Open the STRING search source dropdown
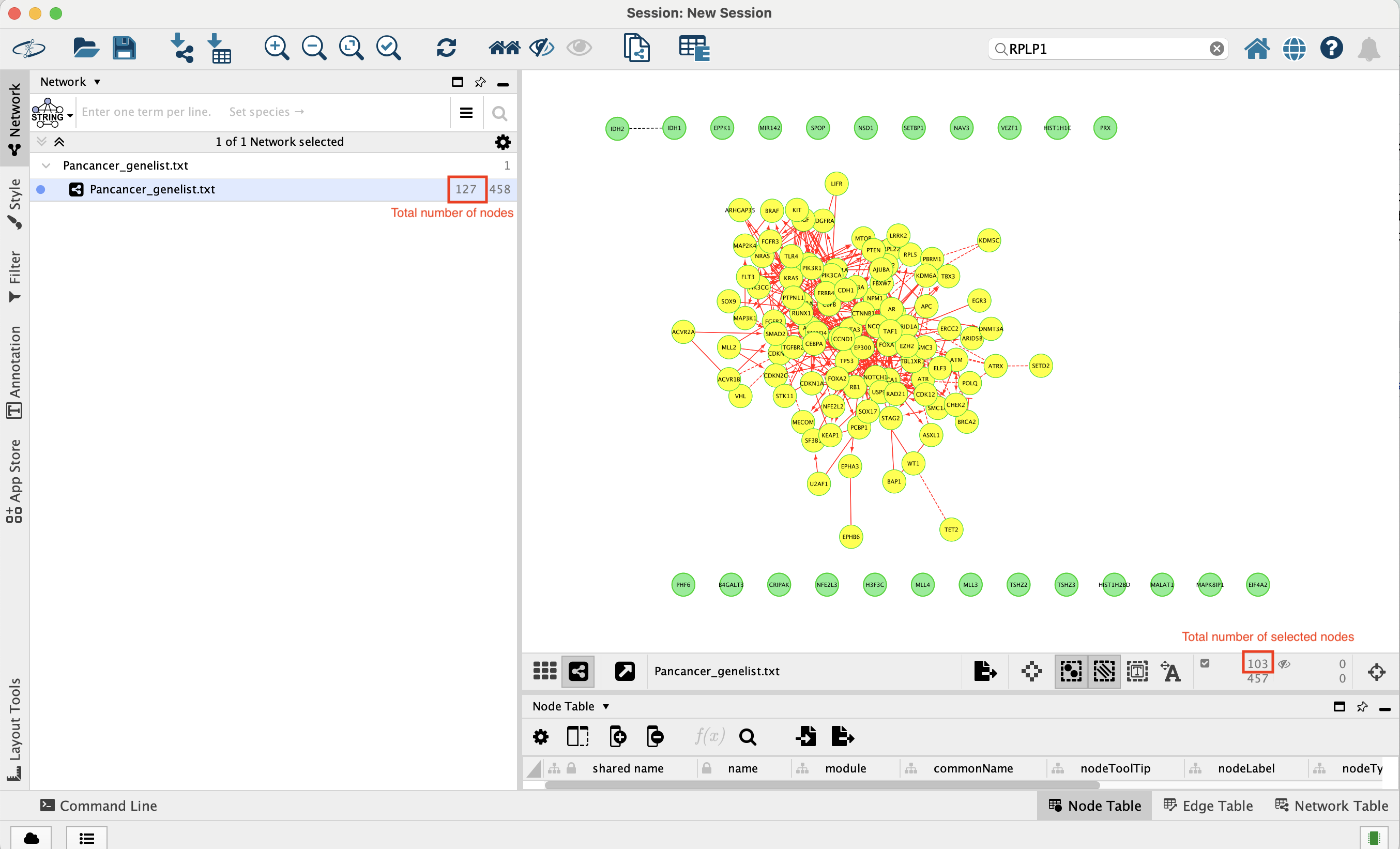This screenshot has height=849, width=1400. coord(70,116)
